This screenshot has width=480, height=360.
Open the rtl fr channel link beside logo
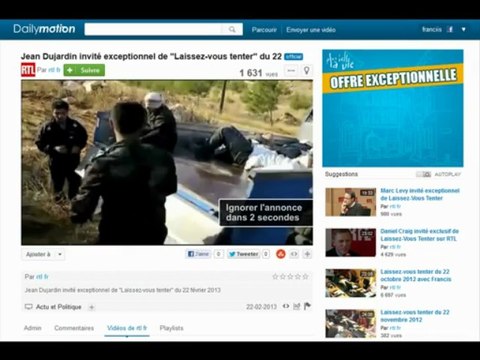tap(54, 70)
